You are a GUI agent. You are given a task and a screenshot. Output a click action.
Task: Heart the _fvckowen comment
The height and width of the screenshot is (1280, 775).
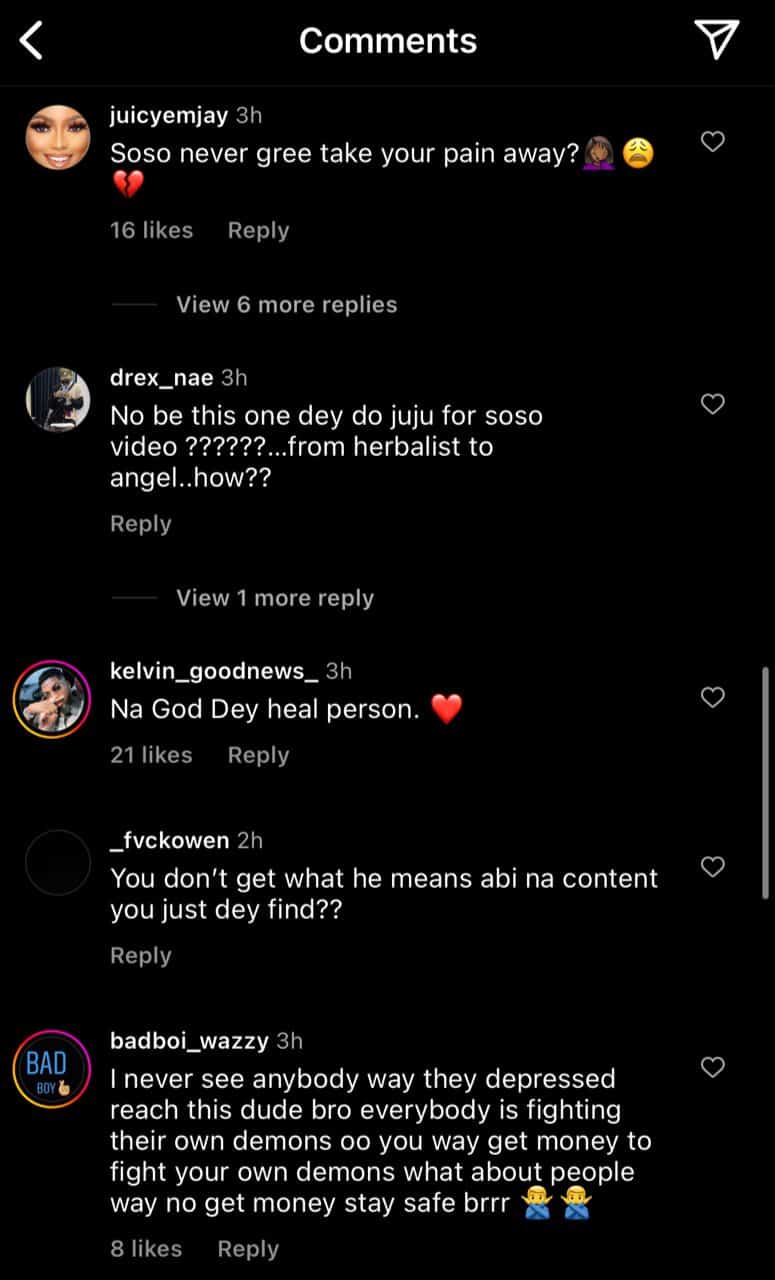[712, 866]
